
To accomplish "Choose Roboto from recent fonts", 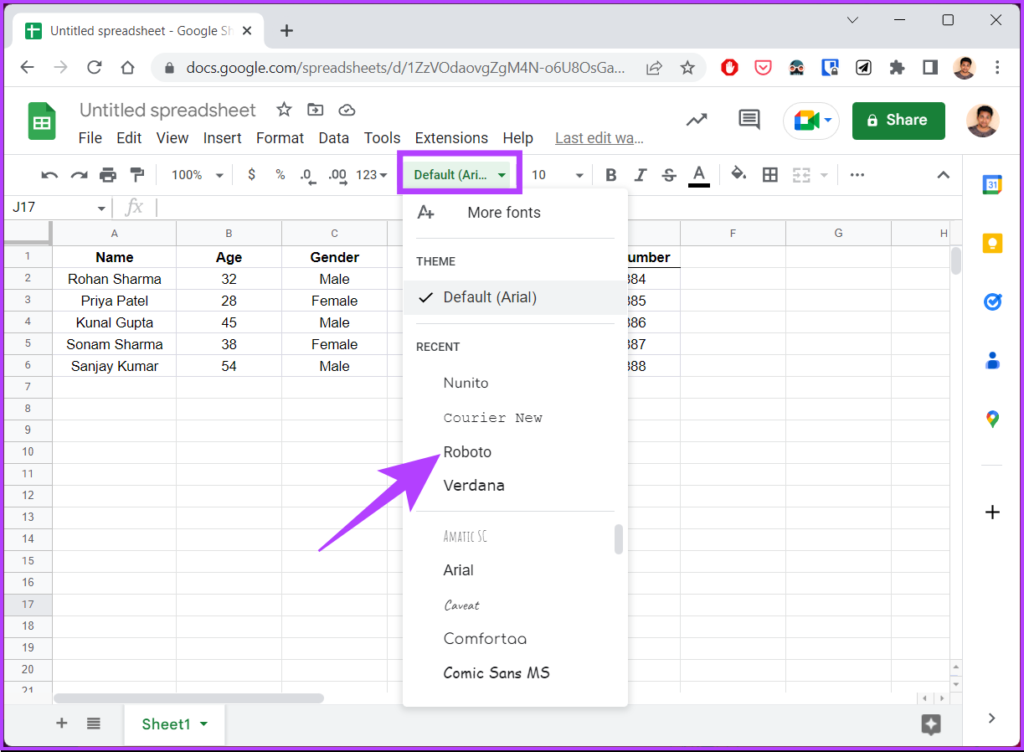I will click(468, 452).
